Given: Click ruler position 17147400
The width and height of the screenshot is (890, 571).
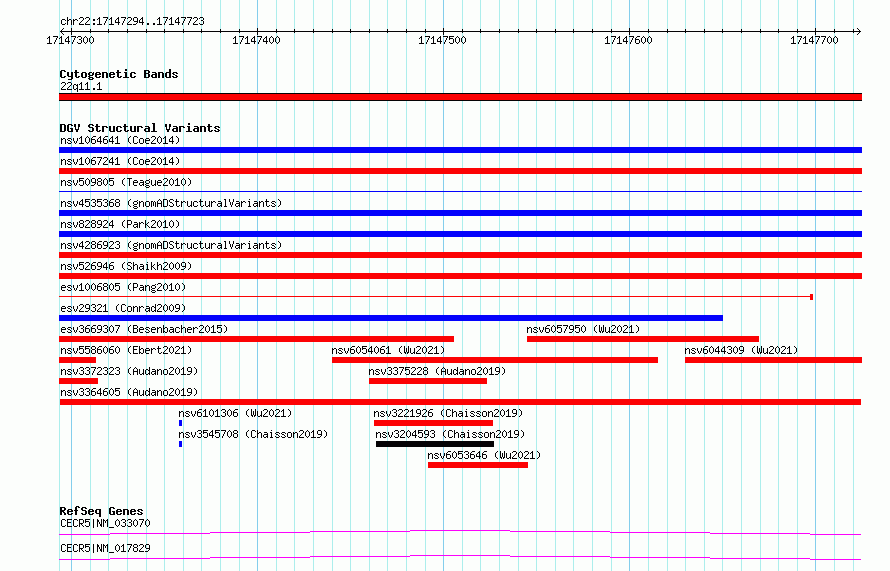Looking at the screenshot, I should pos(256,40).
